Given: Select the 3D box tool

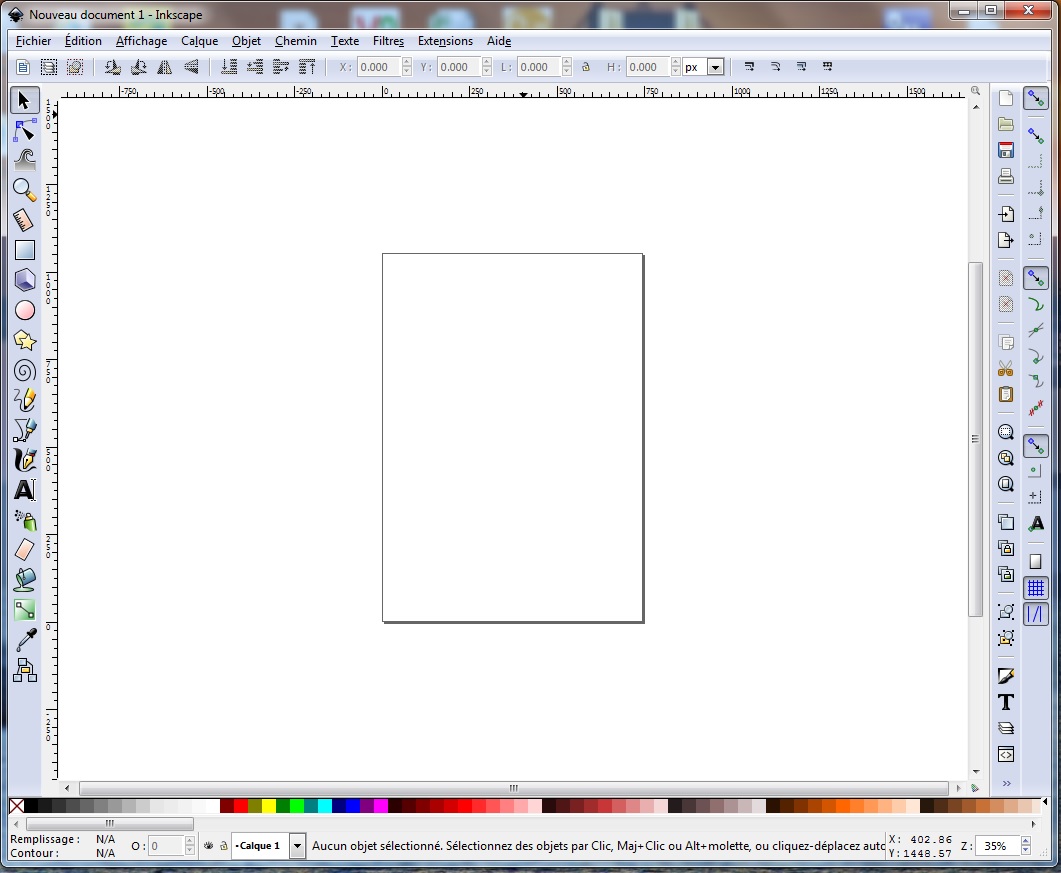Looking at the screenshot, I should (x=24, y=280).
